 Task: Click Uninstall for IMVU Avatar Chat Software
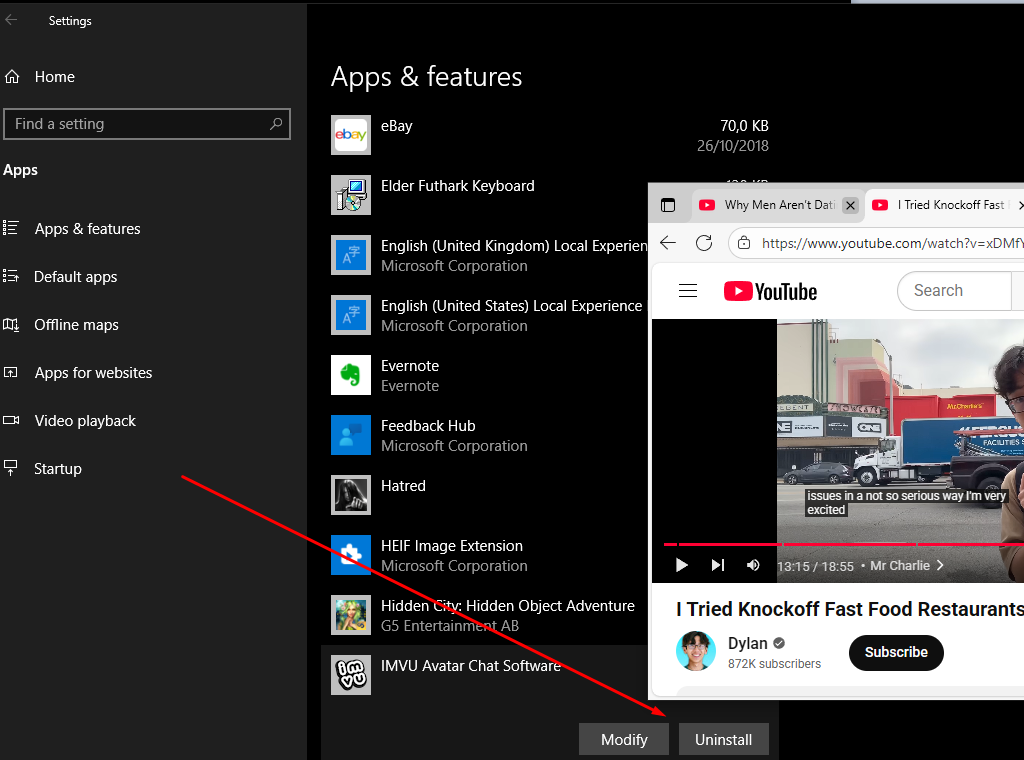724,739
